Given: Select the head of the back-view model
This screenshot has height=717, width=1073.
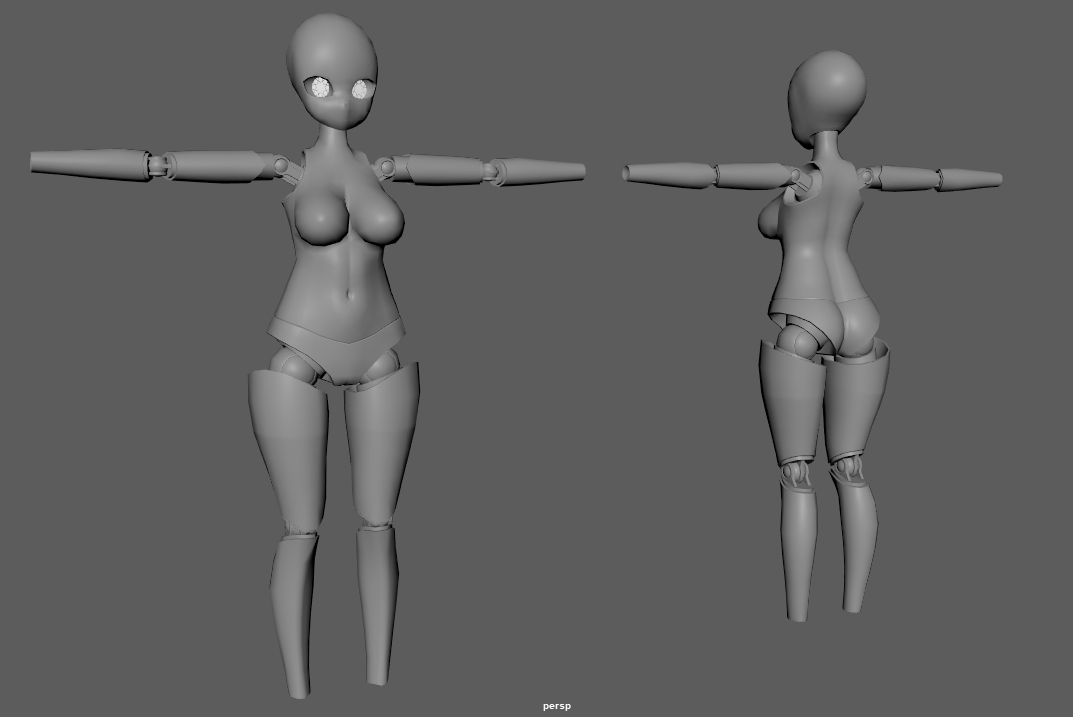Looking at the screenshot, I should pyautogui.click(x=826, y=92).
